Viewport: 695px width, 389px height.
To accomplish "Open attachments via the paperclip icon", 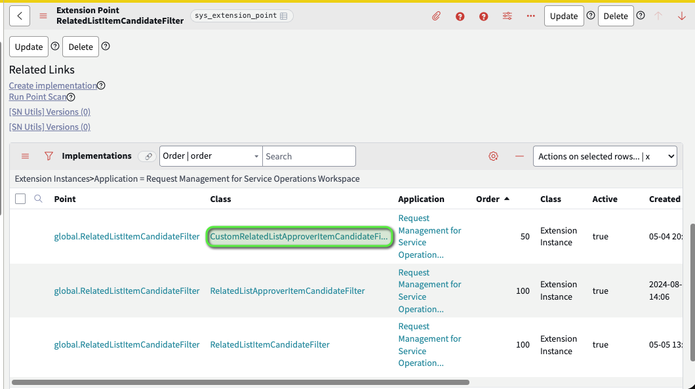I will coord(436,16).
